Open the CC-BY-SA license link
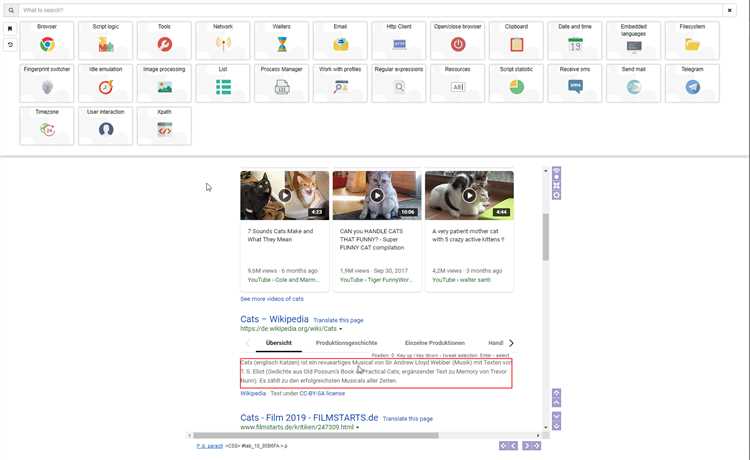 coord(322,394)
